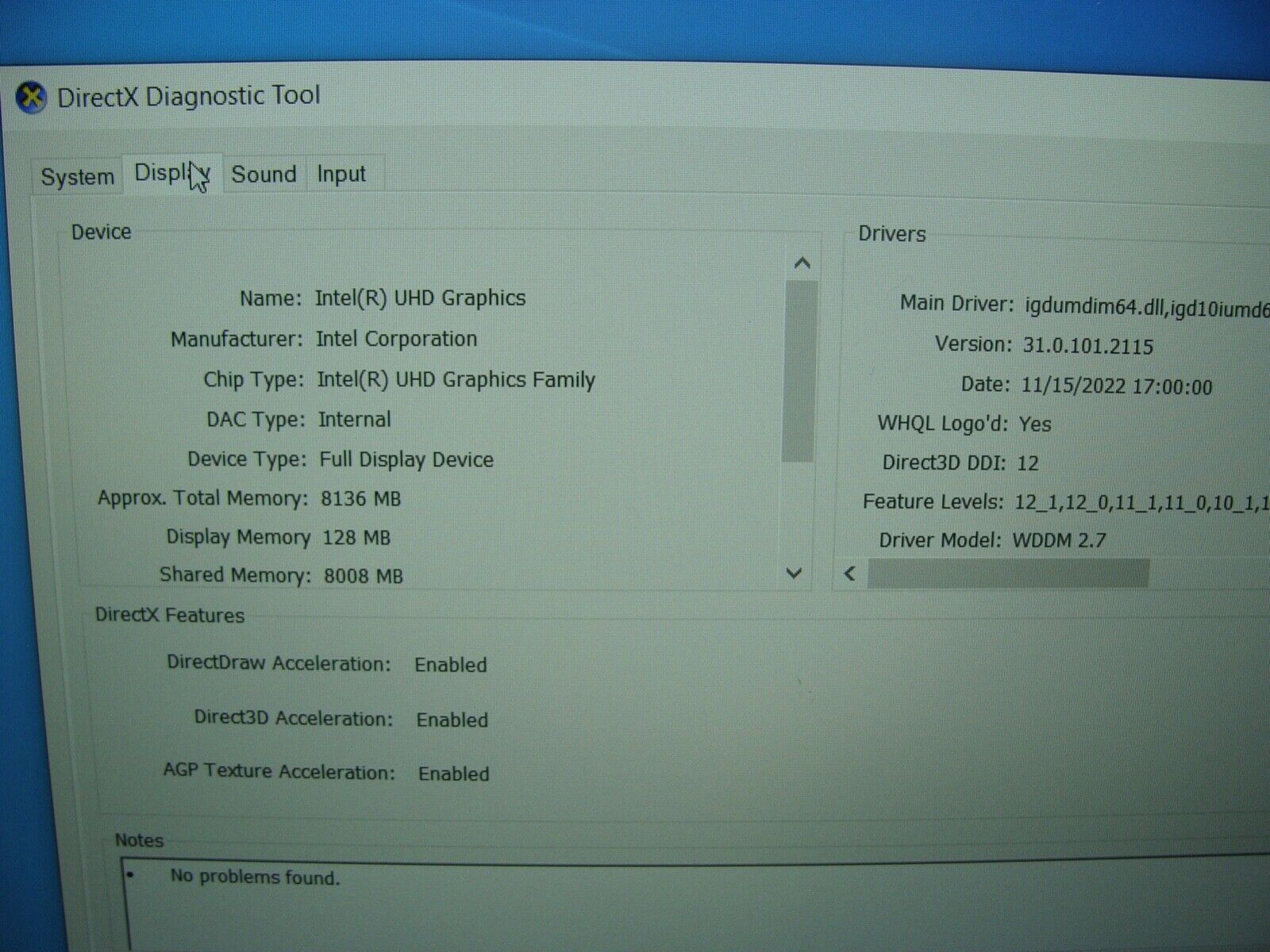
Task: Select the DAC Type value 'Internal'
Action: (355, 419)
